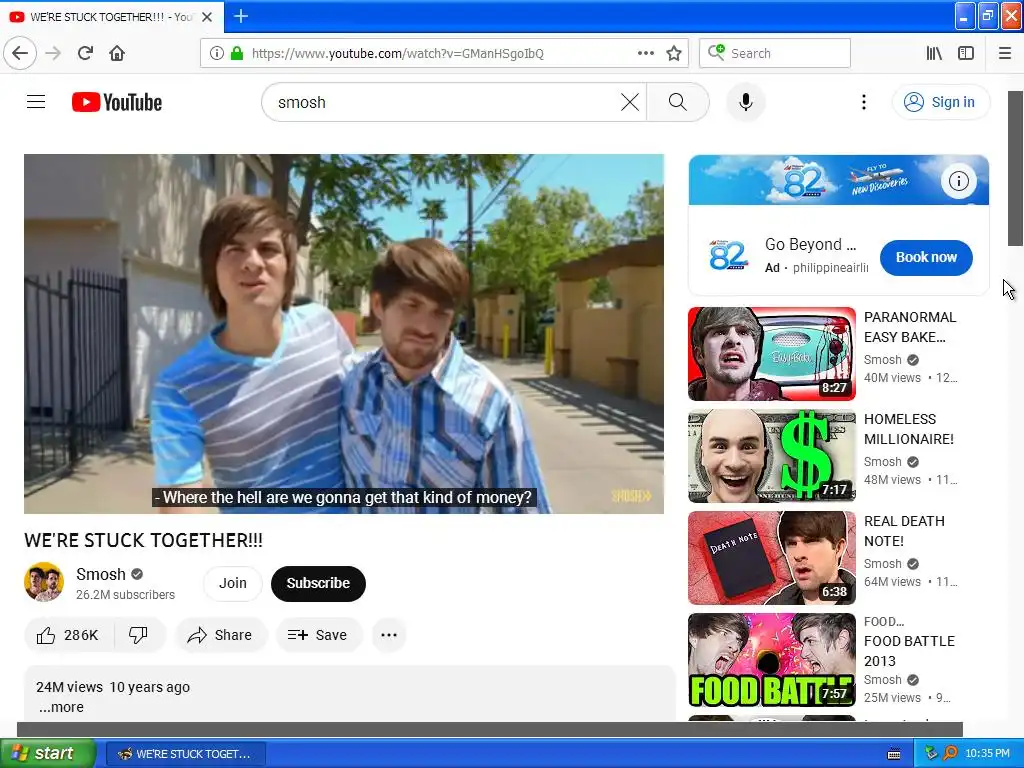Toggle the Firefox sidebar icon
The width and height of the screenshot is (1024, 768).
(966, 53)
